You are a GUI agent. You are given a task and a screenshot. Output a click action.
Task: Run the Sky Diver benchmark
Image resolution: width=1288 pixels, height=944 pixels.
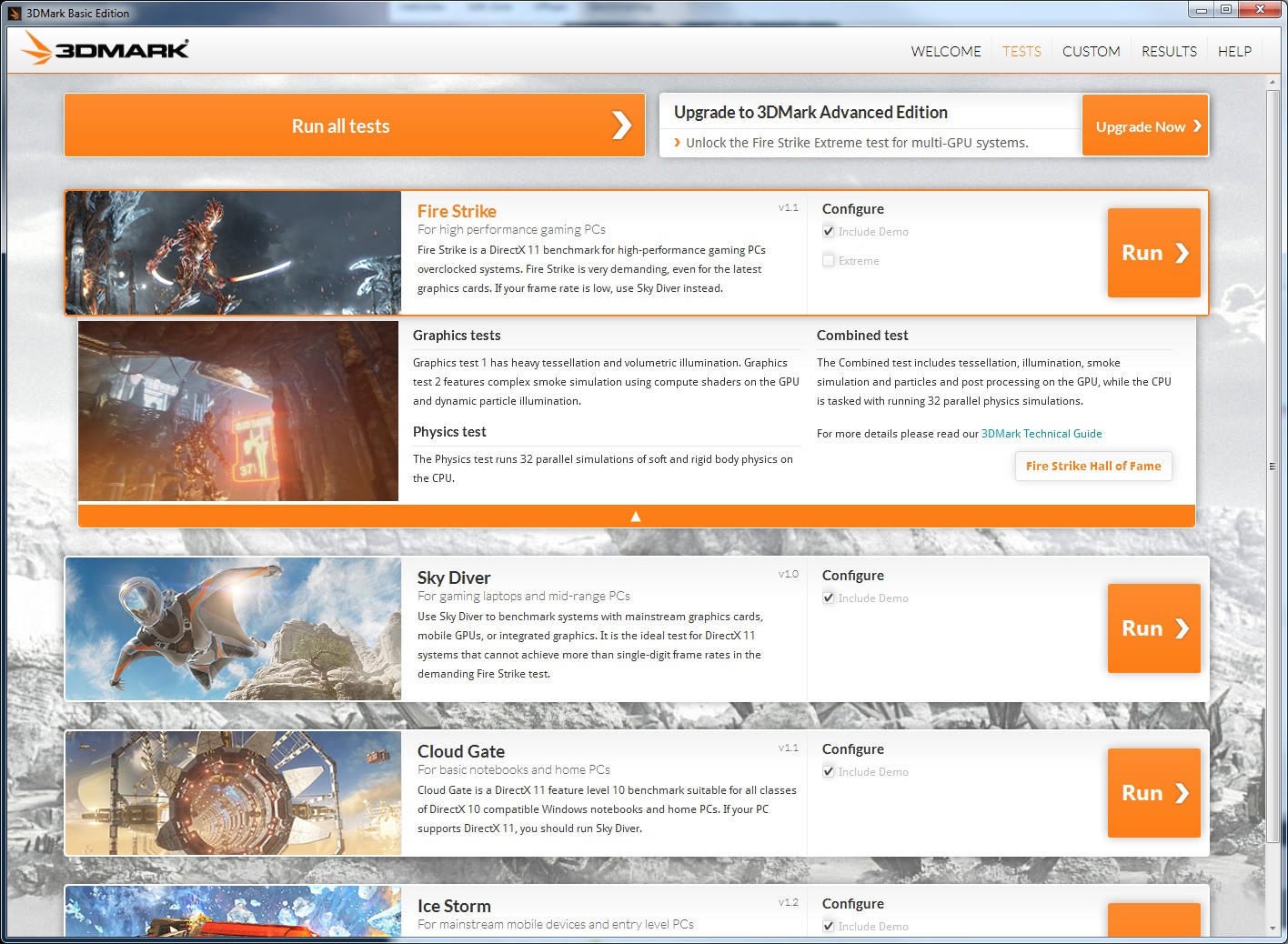point(1153,628)
